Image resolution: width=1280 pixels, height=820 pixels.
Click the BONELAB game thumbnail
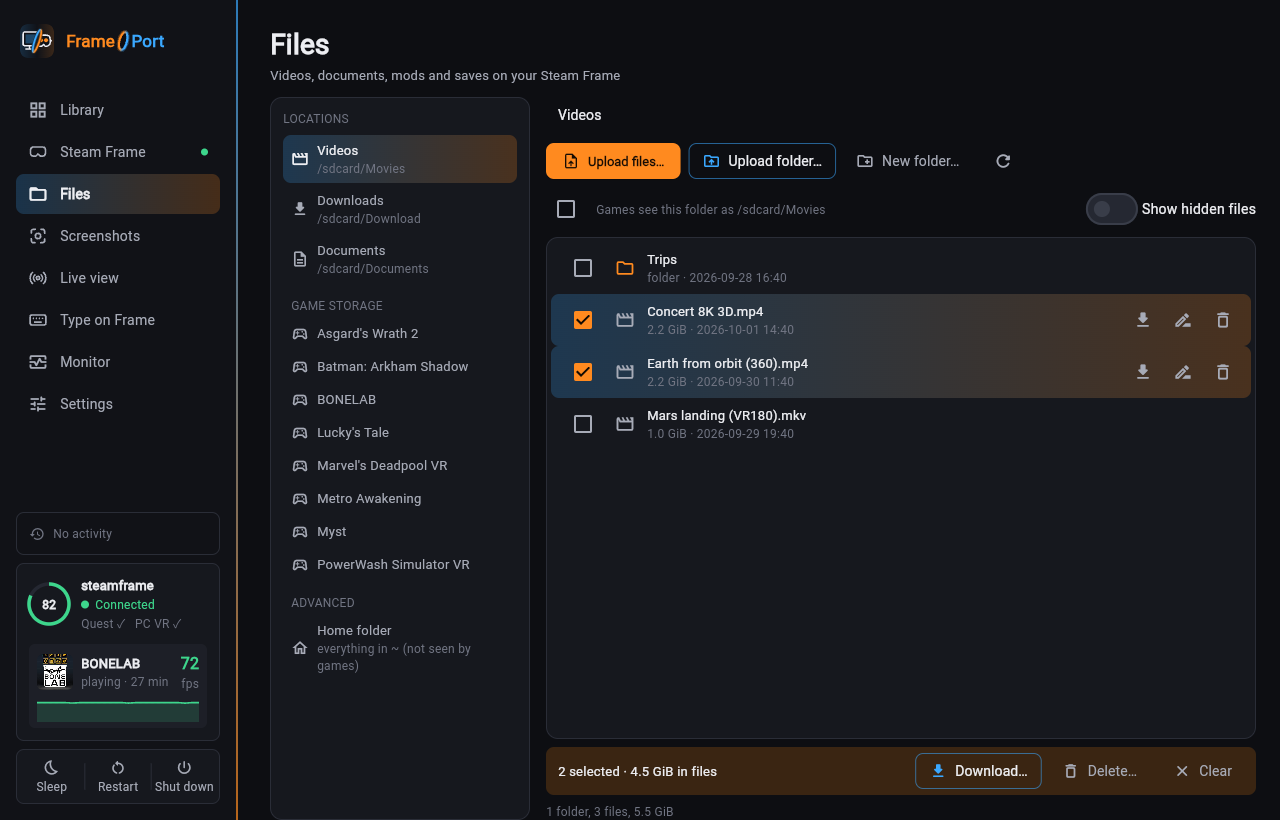[x=55, y=671]
